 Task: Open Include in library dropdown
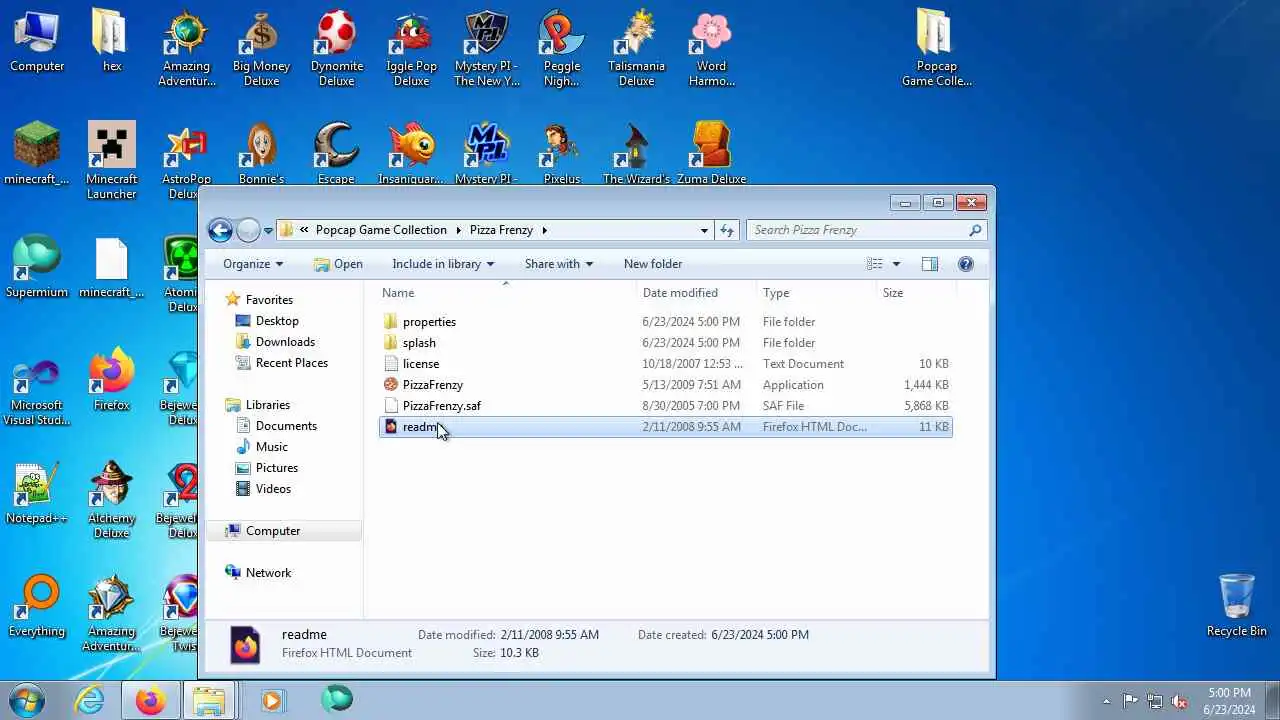(x=443, y=264)
